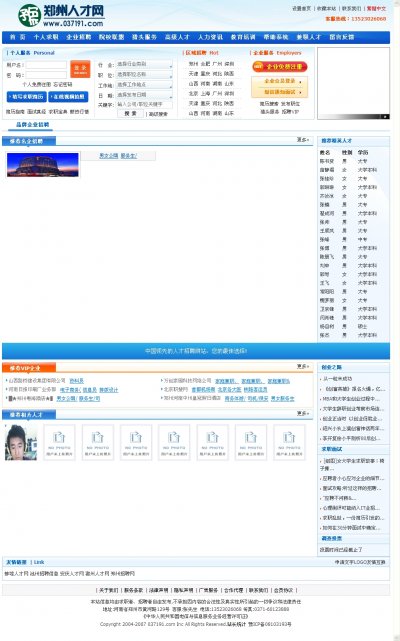Viewport: 400px width, 641px height.
Task: Click 更多 in the VIP enterprise section
Action: point(303,367)
